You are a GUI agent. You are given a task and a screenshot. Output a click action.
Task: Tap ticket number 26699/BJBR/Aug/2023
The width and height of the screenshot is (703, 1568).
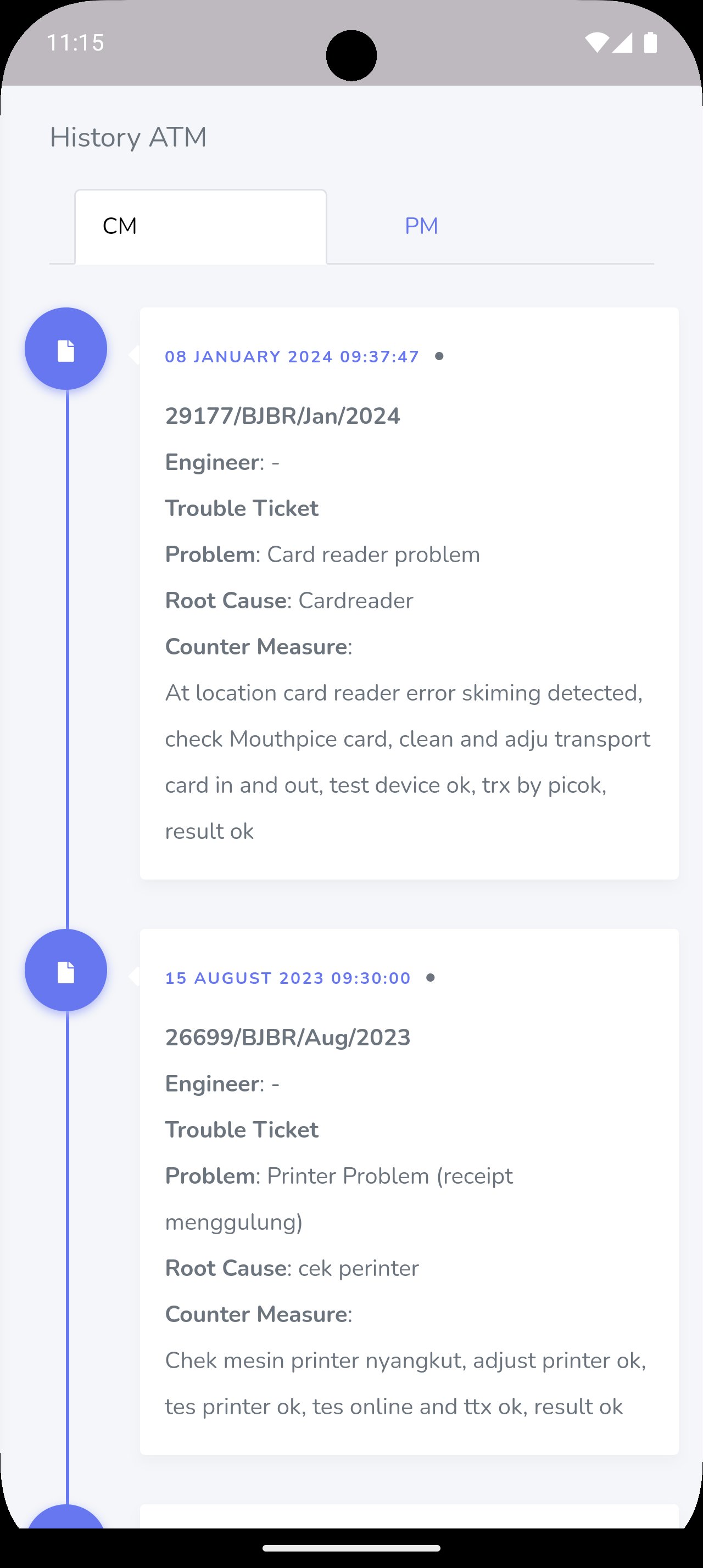pyautogui.click(x=287, y=1038)
